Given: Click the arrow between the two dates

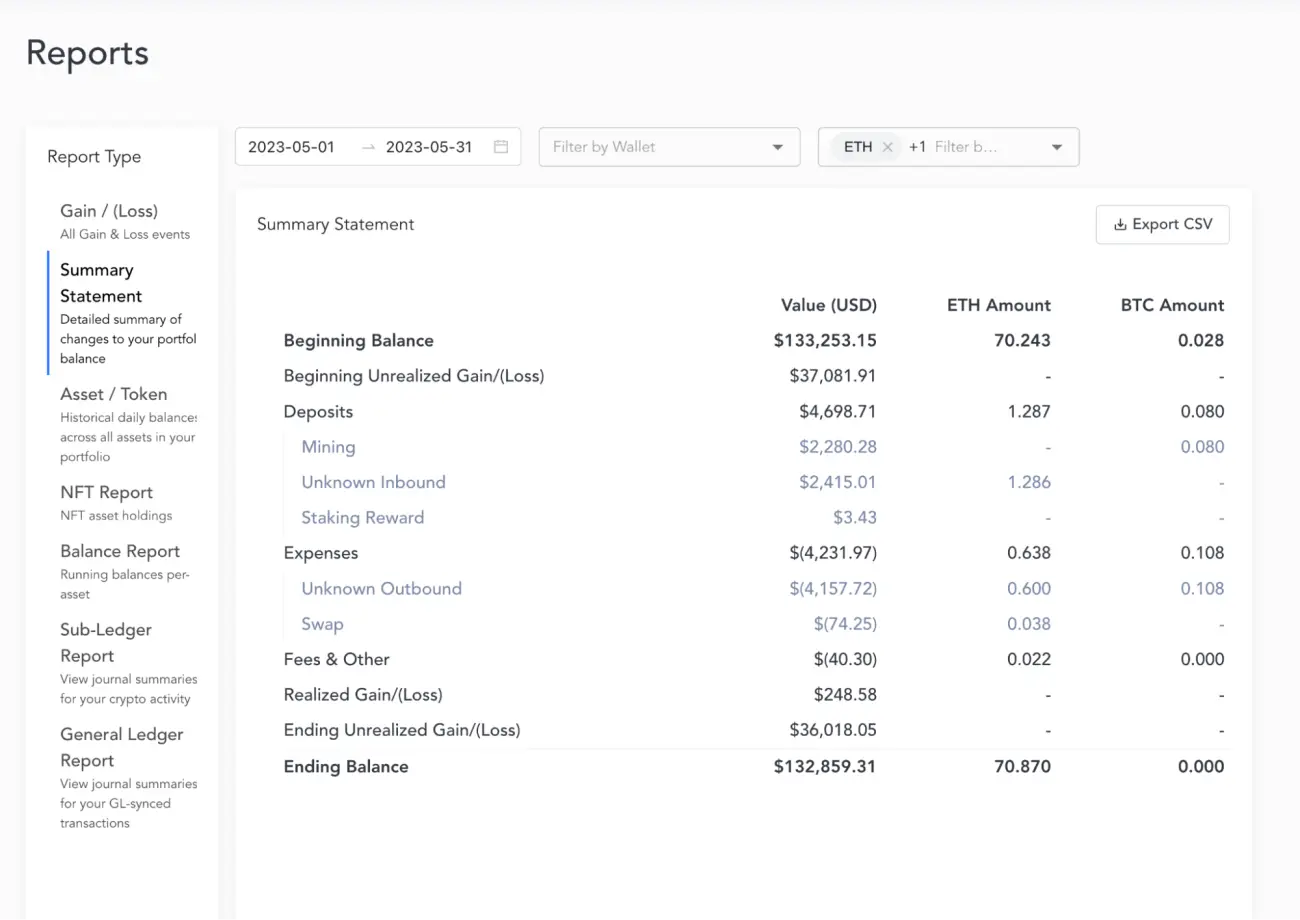Looking at the screenshot, I should pos(368,147).
